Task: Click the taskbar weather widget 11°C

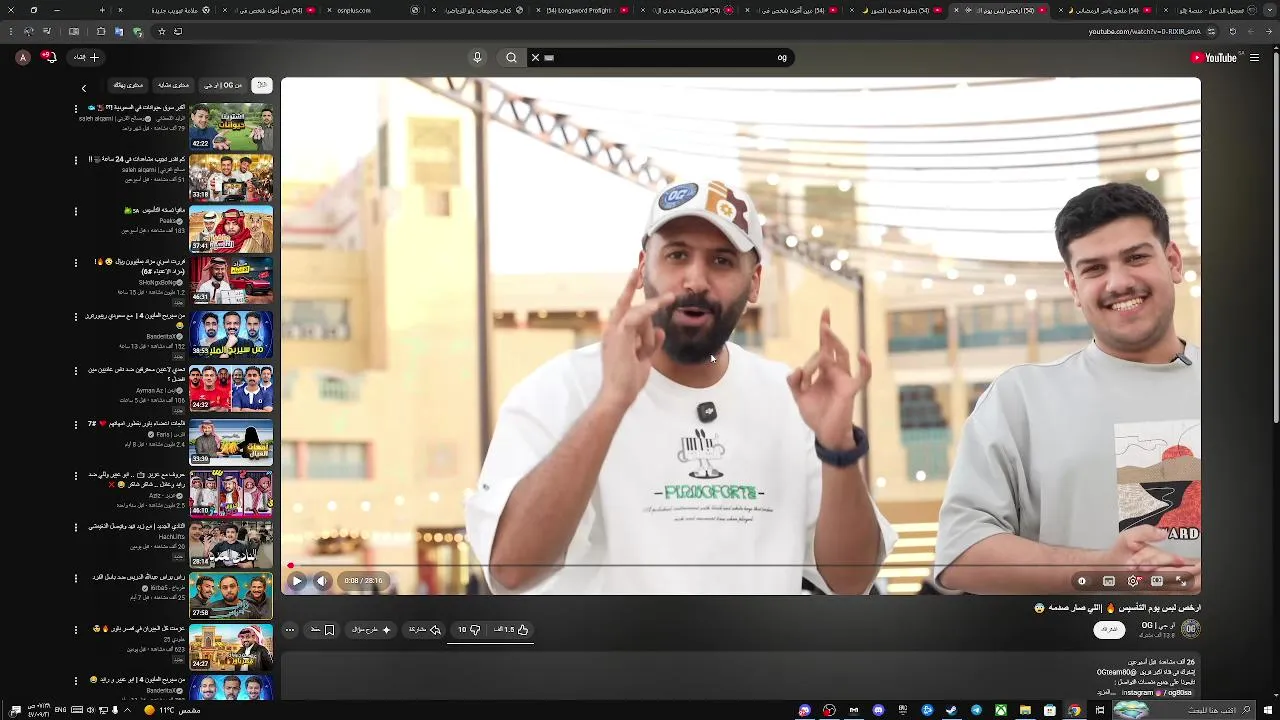Action: 172,710
